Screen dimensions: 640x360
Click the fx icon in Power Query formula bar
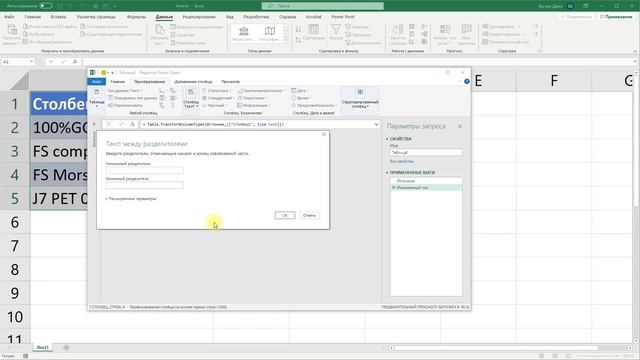tap(132, 124)
